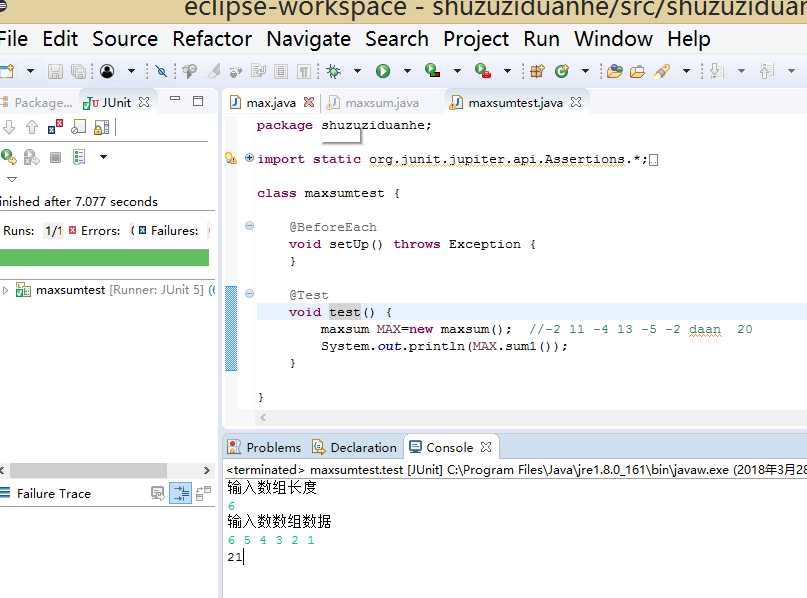The width and height of the screenshot is (807, 598).
Task: Toggle Mark Occurrences highlighter icon
Action: pyautogui.click(x=214, y=71)
